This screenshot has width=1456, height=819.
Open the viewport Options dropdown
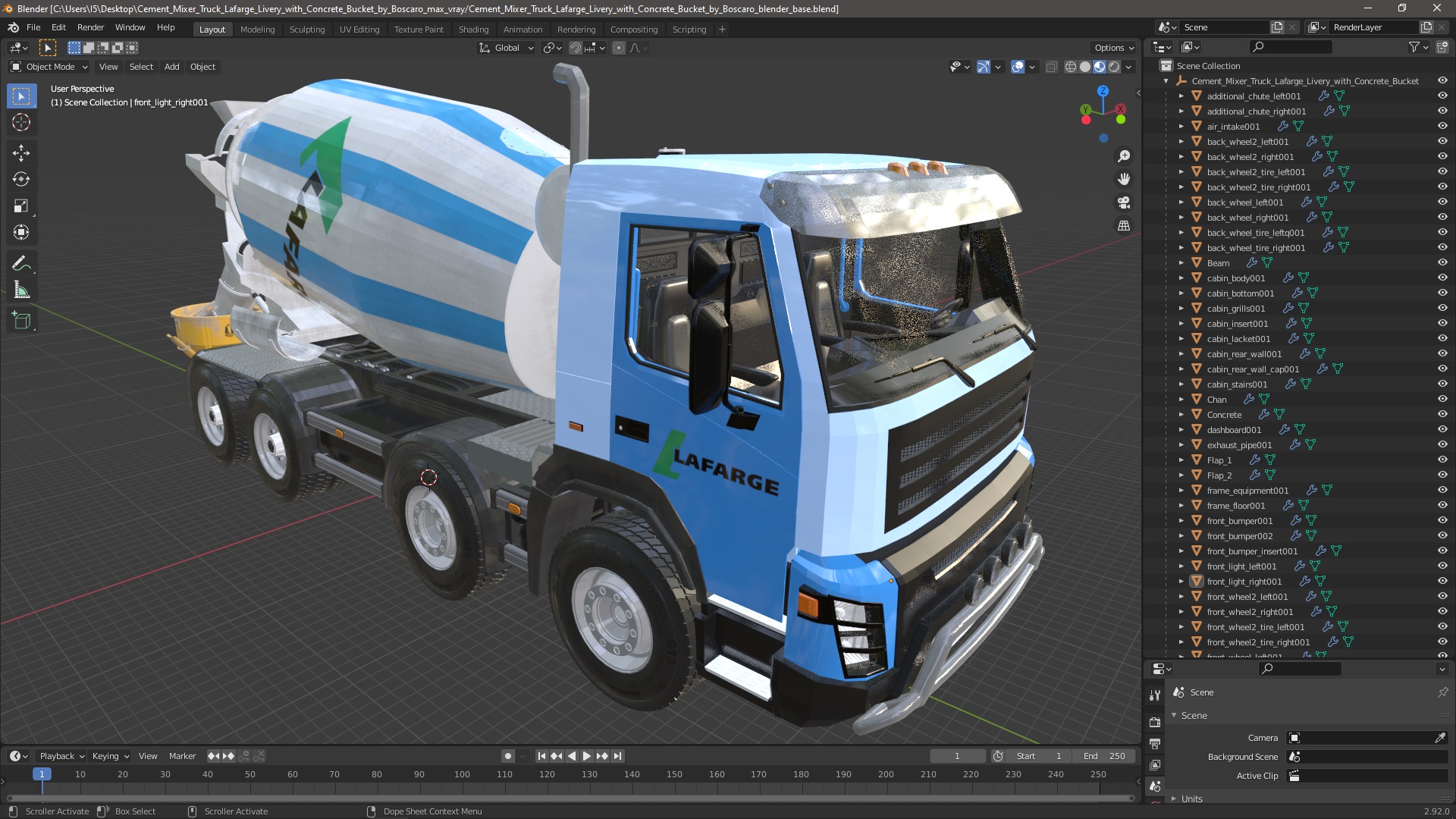[x=1114, y=48]
